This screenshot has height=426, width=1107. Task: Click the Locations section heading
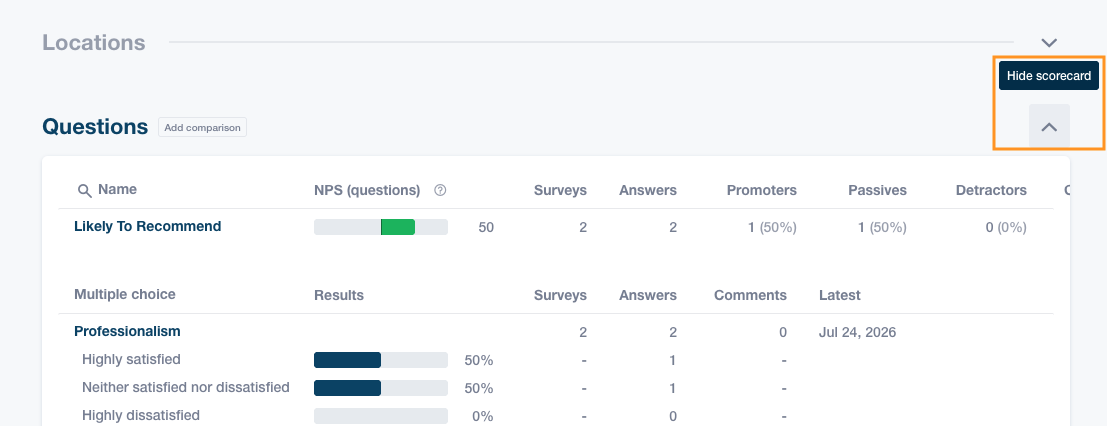(x=94, y=42)
